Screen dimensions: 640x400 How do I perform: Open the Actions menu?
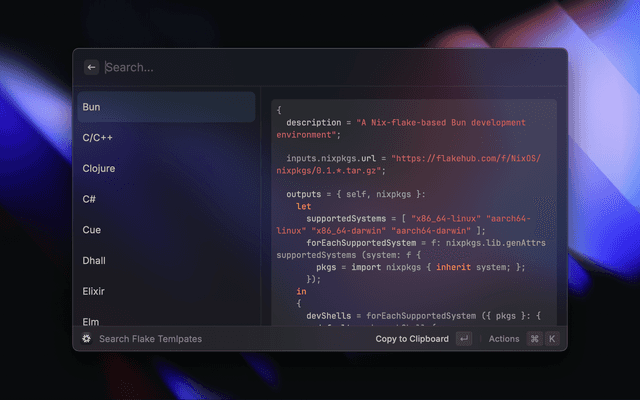click(x=504, y=339)
